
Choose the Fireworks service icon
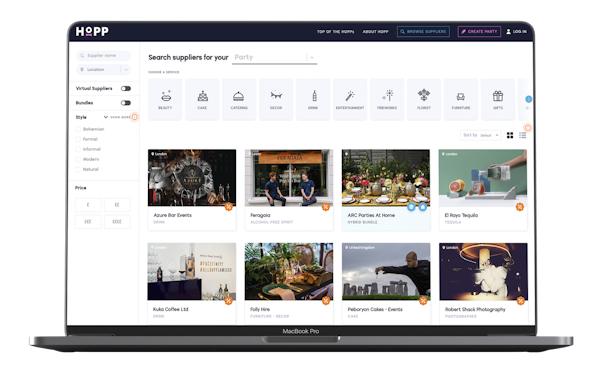pos(387,95)
